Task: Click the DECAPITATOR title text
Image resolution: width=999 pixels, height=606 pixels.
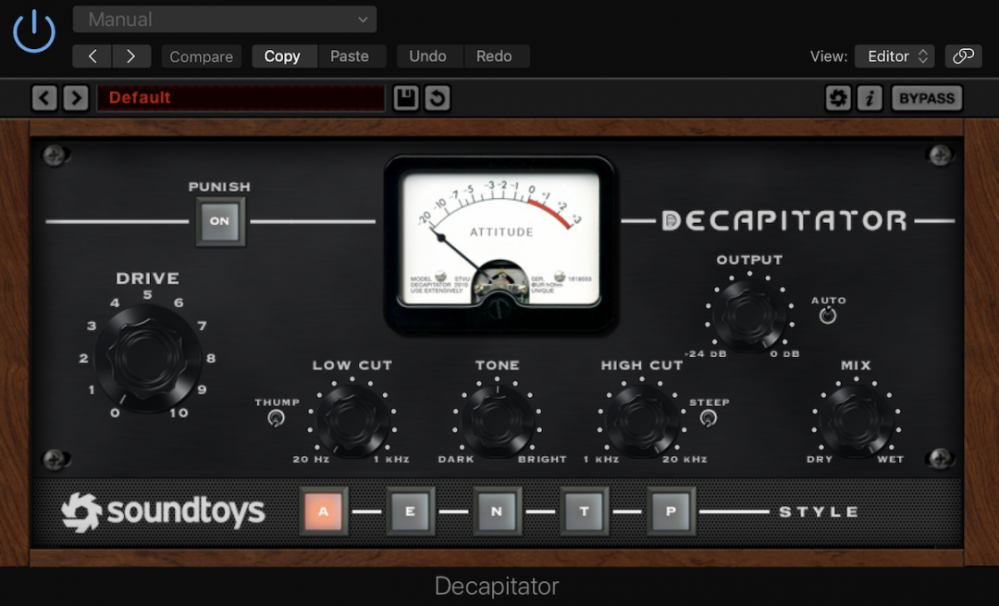Action: pyautogui.click(x=784, y=220)
